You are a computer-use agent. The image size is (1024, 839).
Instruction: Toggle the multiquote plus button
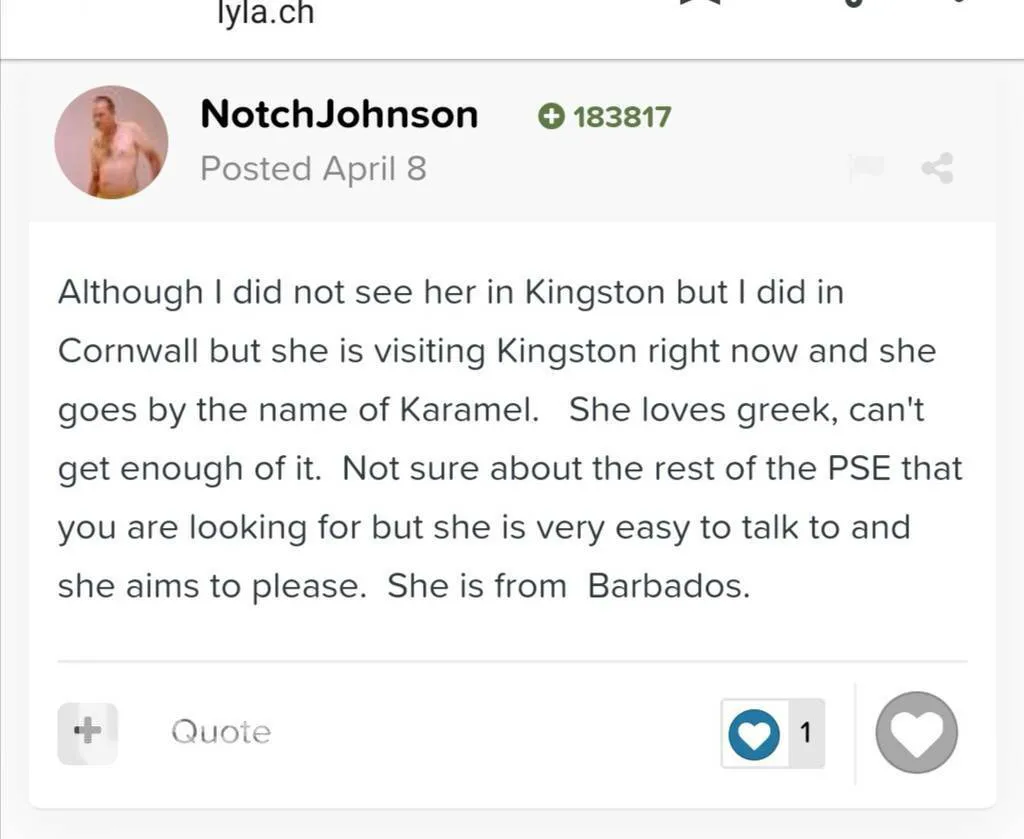click(87, 733)
